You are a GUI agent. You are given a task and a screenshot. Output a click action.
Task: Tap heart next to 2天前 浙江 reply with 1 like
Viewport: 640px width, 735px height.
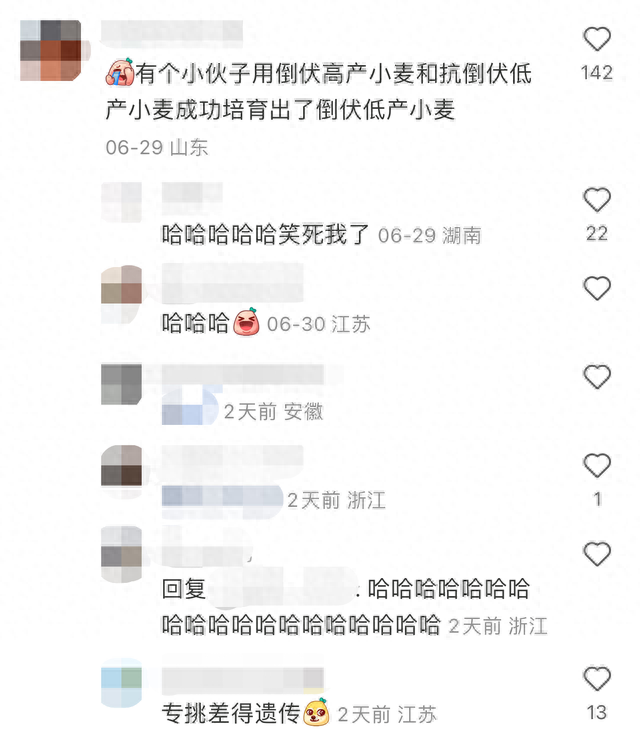click(597, 465)
